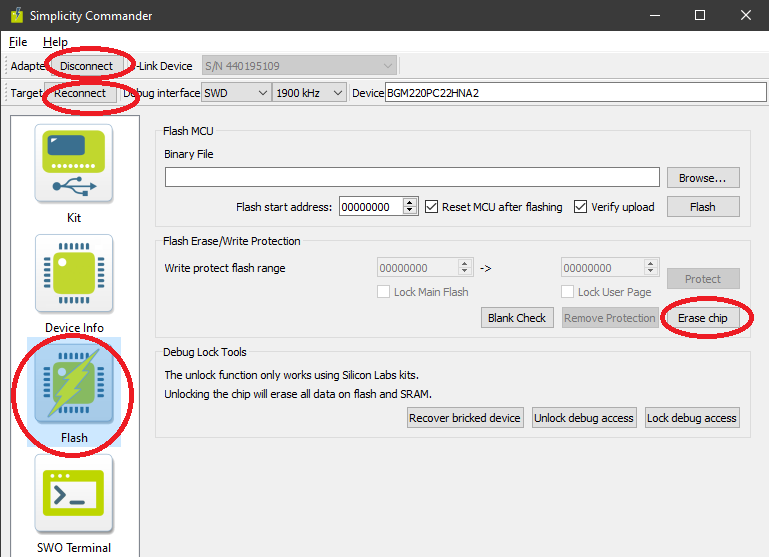Open the Kit panel icon
The width and height of the screenshot is (769, 557).
click(74, 164)
